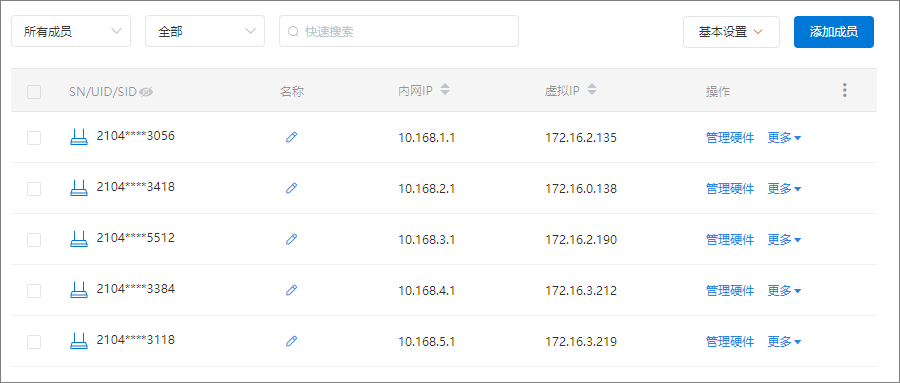Click router icon beside 2104****3118
Image resolution: width=900 pixels, height=383 pixels.
coord(79,341)
